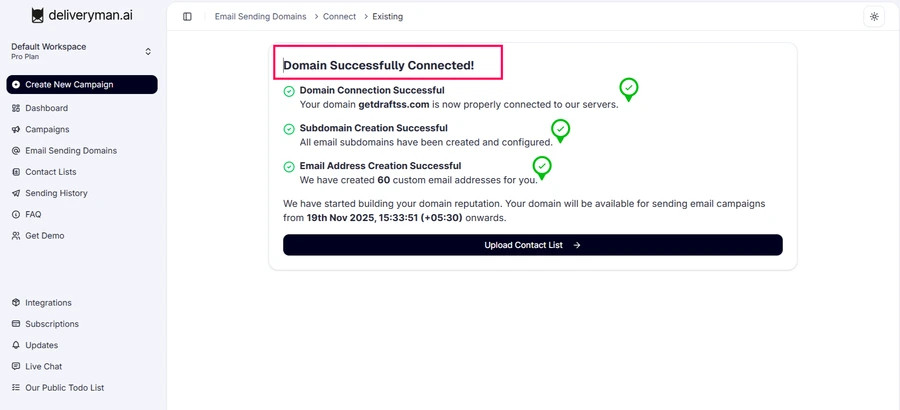Click the Upload Contact List button
The image size is (900, 410).
pos(532,245)
